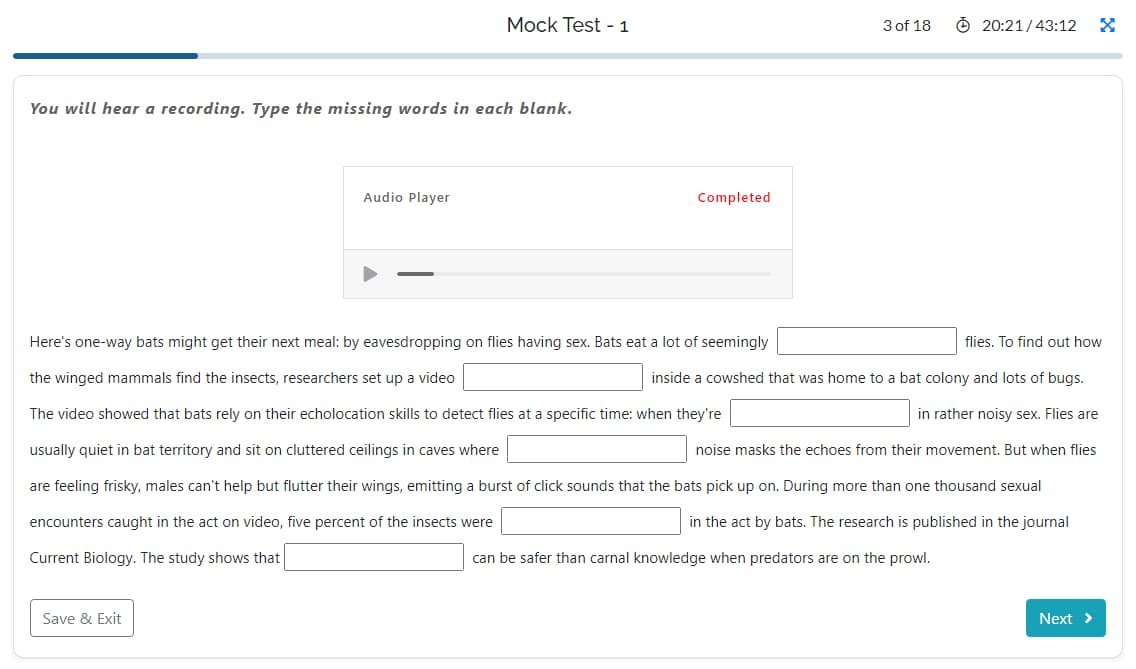1136x669 pixels.
Task: Click the blank after "seemingly"
Action: pos(867,342)
